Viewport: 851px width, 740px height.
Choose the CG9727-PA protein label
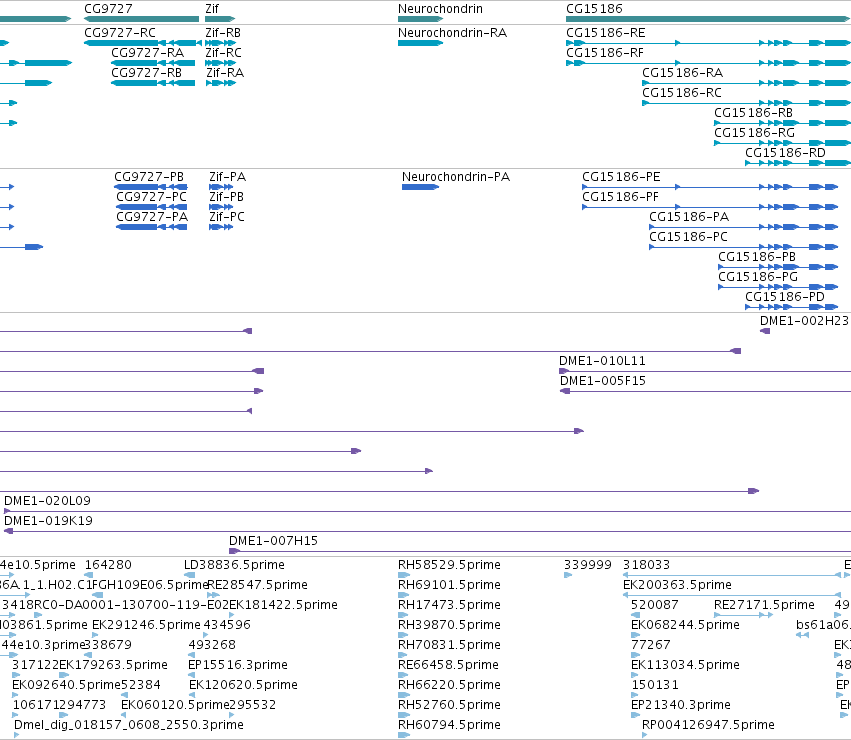pos(152,217)
